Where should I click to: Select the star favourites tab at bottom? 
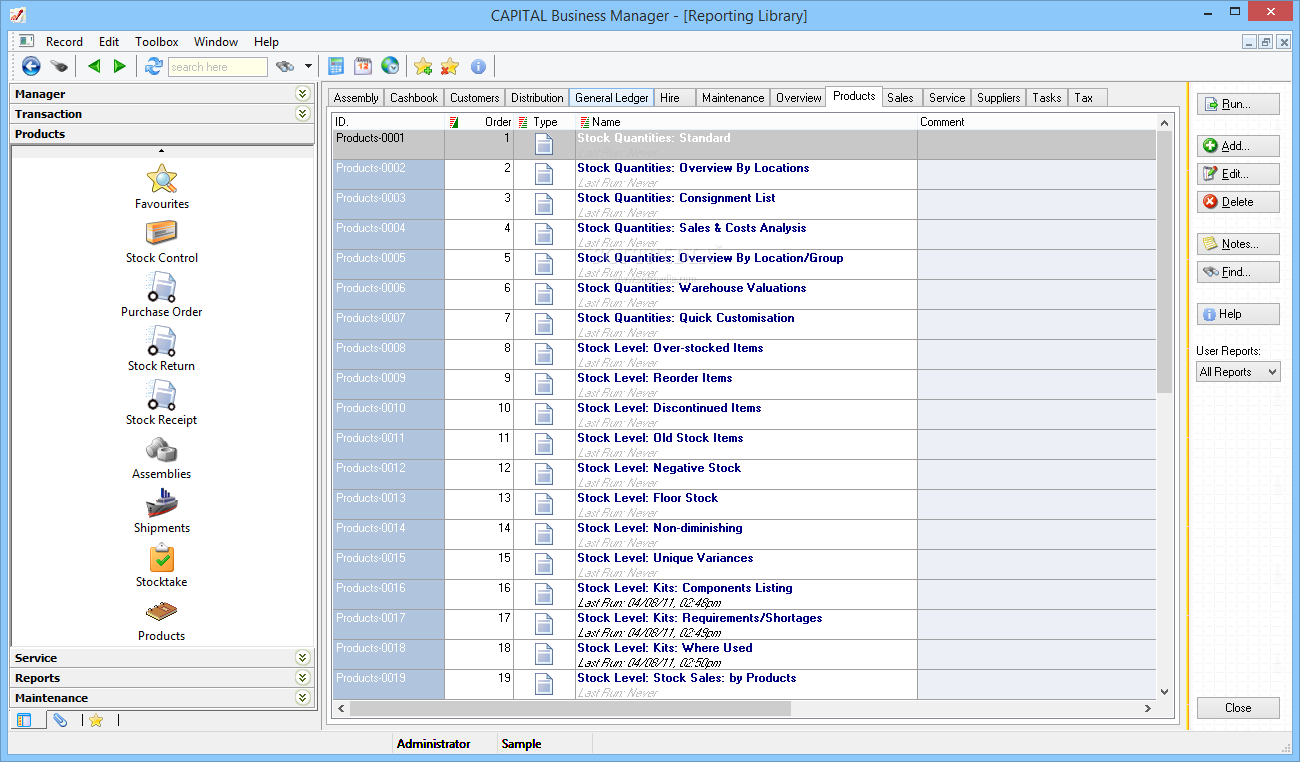click(96, 720)
